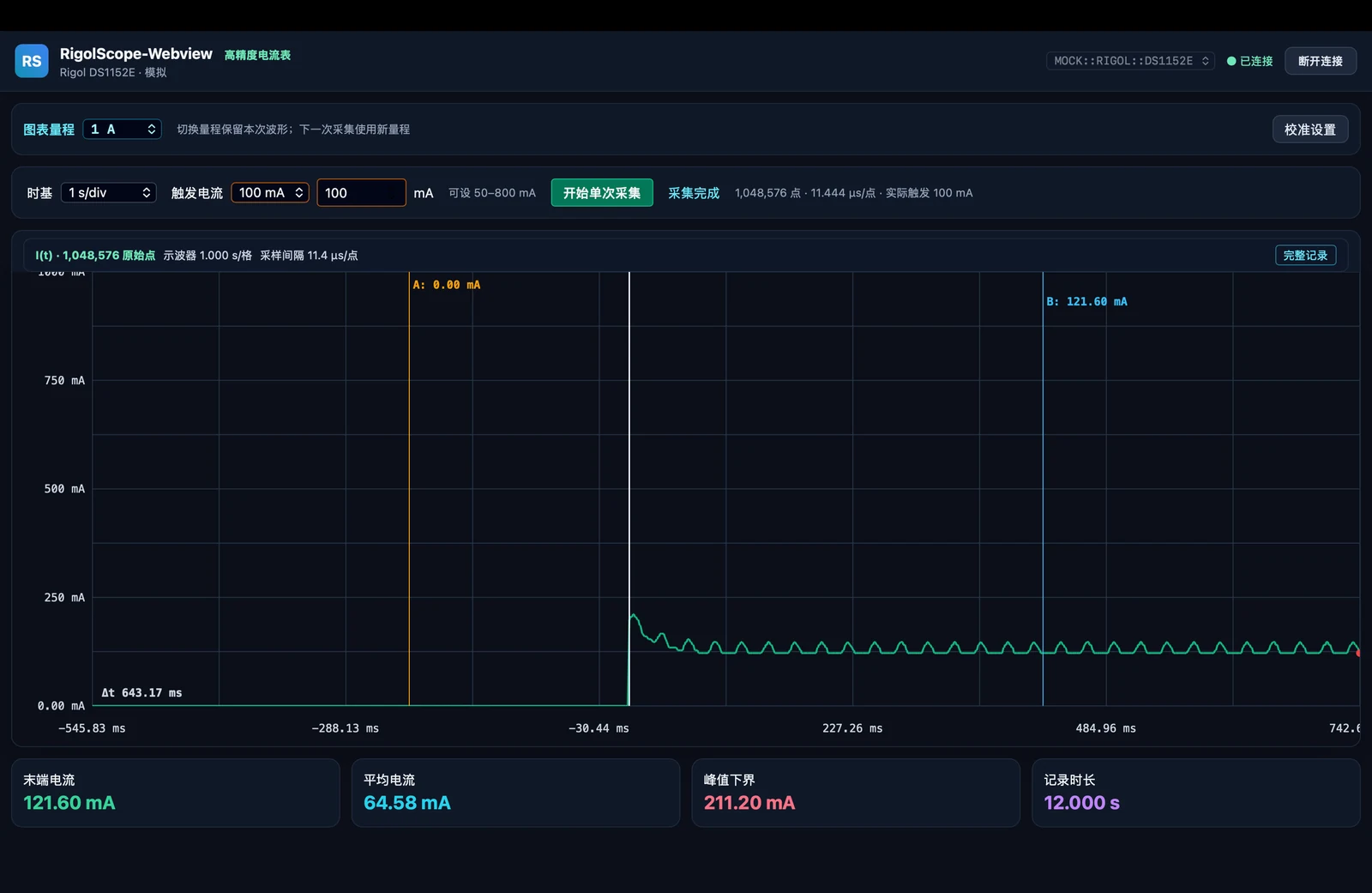This screenshot has height=893, width=1372.
Task: Click the 末端电流 121.60 mA value
Action: [69, 803]
